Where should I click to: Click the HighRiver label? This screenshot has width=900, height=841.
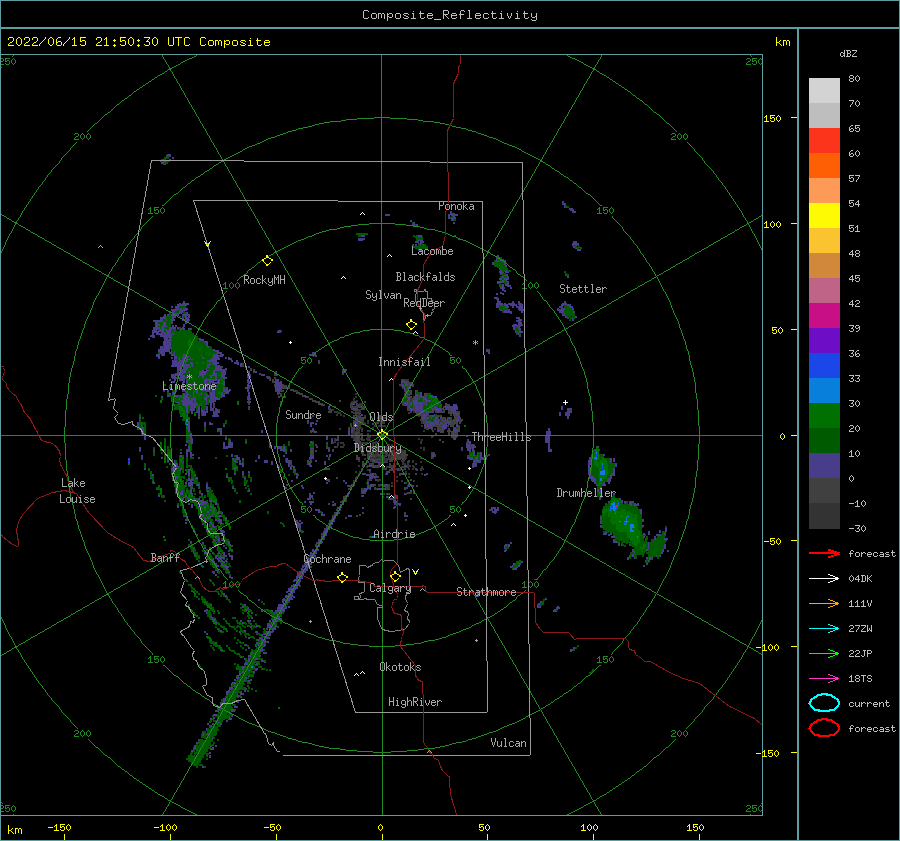pyautogui.click(x=415, y=702)
